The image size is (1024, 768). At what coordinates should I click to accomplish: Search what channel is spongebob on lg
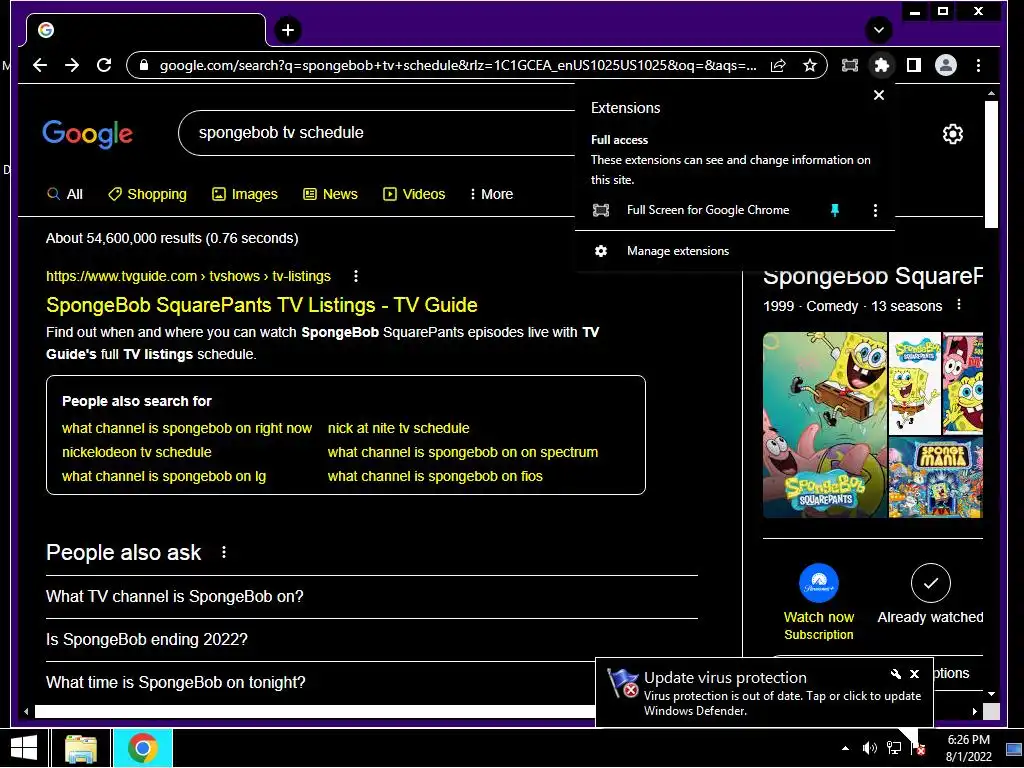pyautogui.click(x=164, y=476)
